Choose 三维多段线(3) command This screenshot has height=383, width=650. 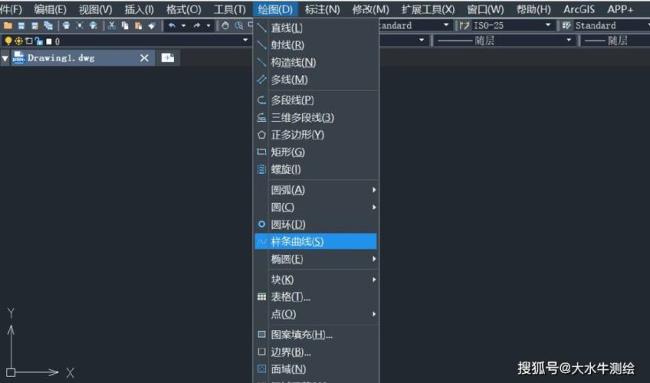click(316, 118)
